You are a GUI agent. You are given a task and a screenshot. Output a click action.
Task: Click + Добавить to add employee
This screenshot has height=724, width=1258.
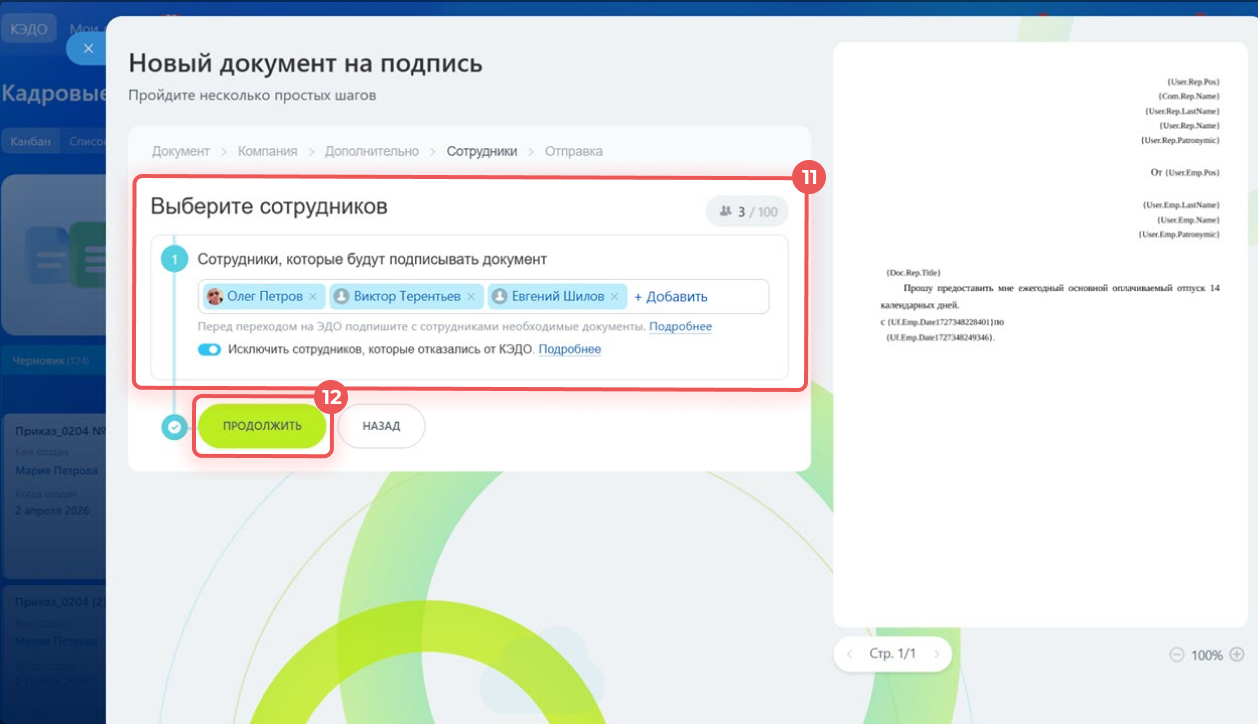pos(670,297)
